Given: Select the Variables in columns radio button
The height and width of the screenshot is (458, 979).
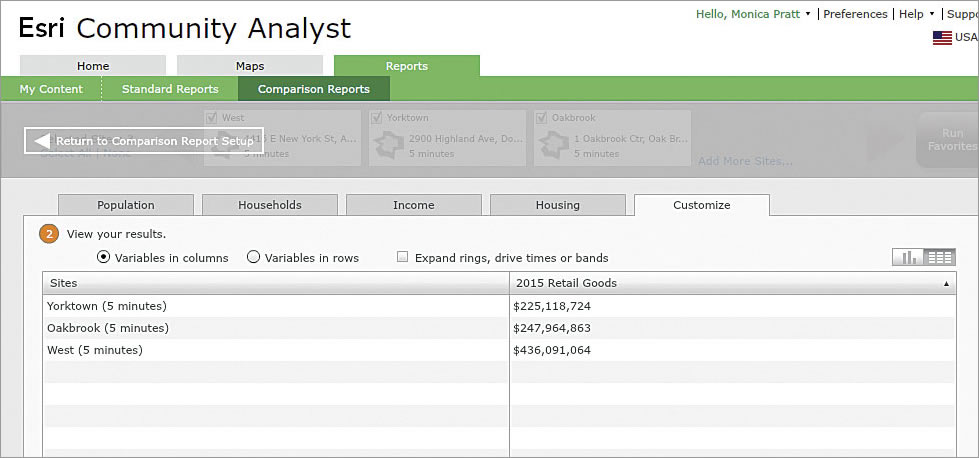Looking at the screenshot, I should click(x=104, y=257).
